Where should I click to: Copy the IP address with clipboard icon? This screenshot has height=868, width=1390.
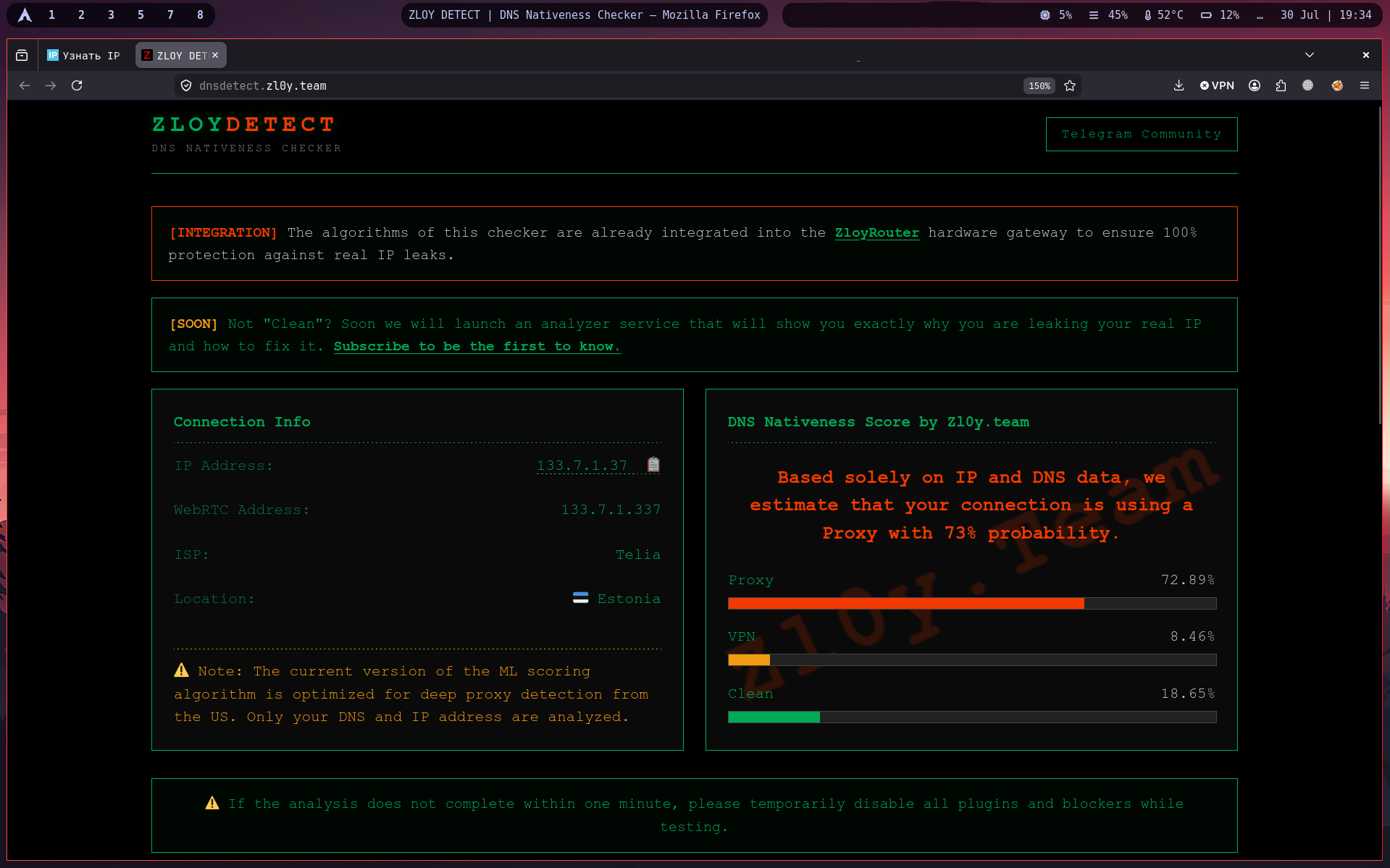coord(653,465)
